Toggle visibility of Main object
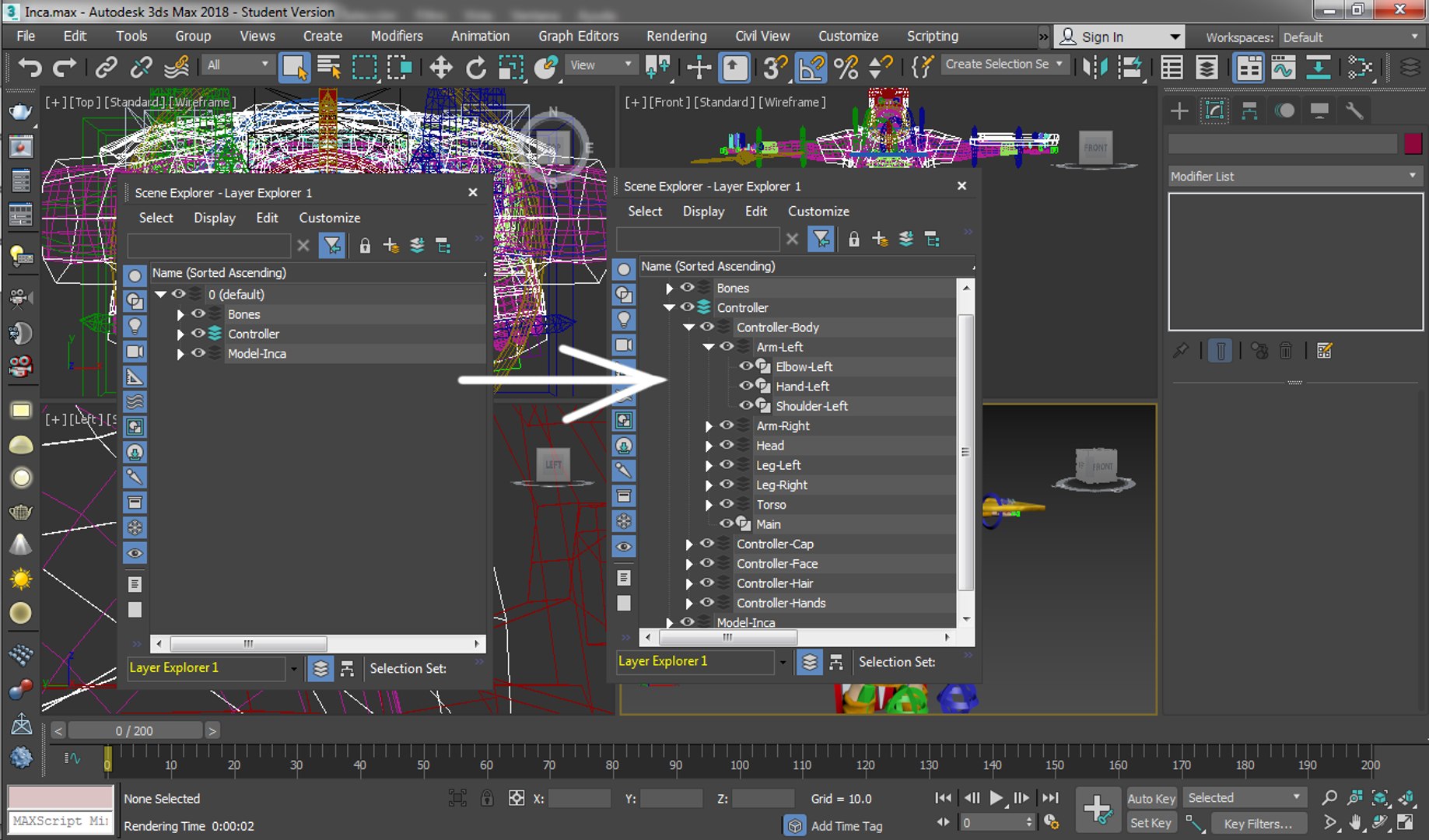The width and height of the screenshot is (1429, 840). click(727, 523)
